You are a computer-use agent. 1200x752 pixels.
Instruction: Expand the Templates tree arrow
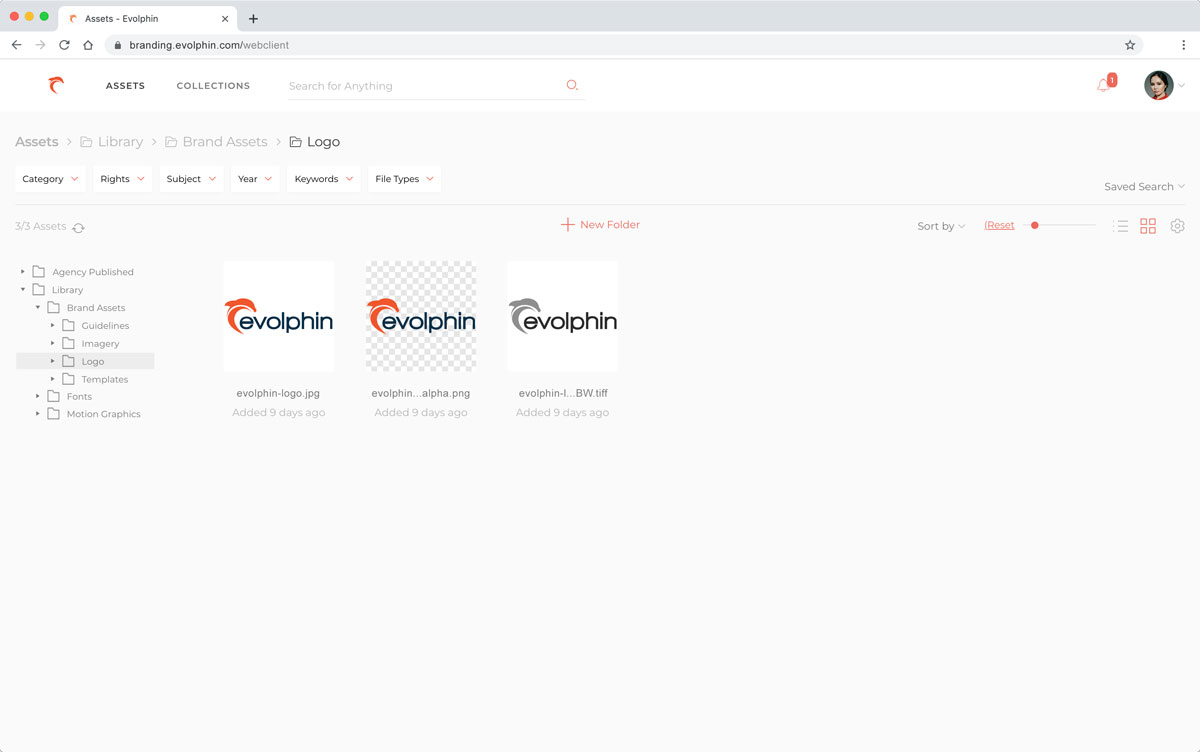(53, 379)
